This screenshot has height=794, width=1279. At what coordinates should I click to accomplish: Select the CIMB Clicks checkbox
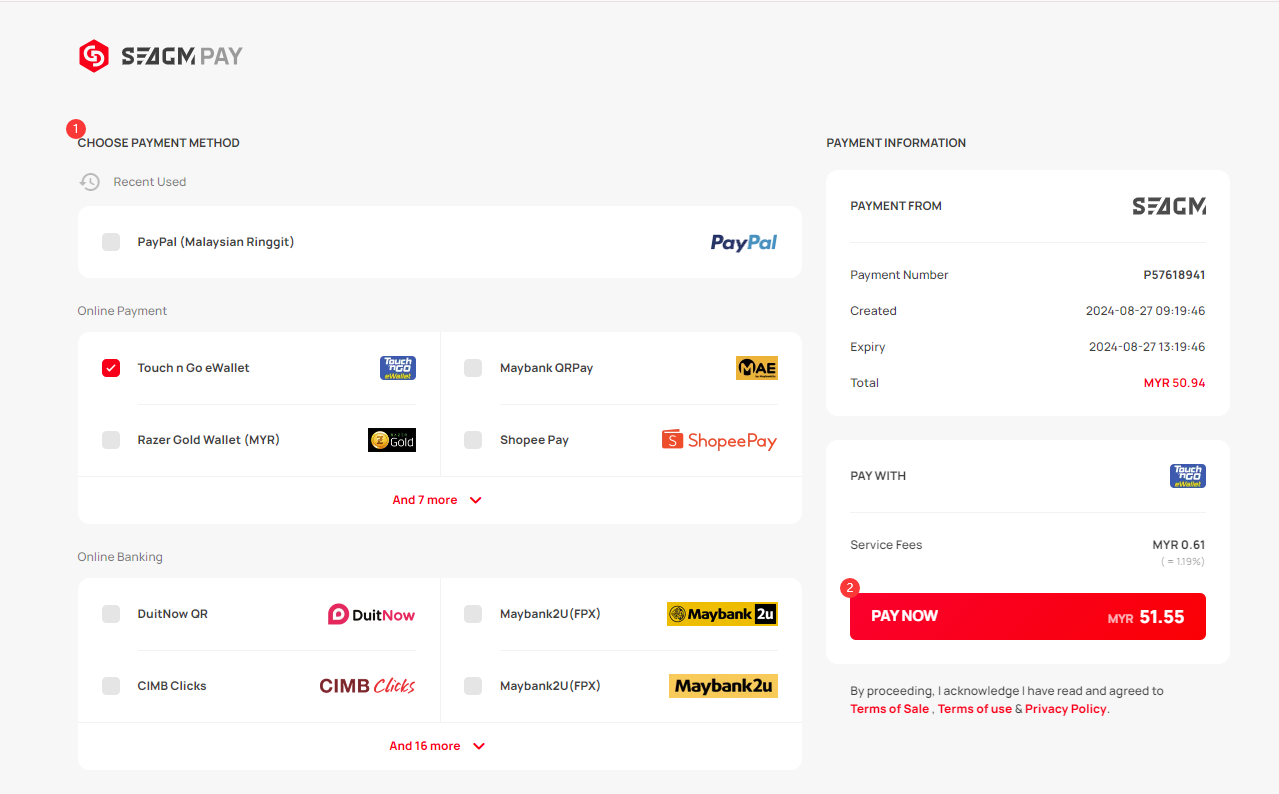click(111, 686)
